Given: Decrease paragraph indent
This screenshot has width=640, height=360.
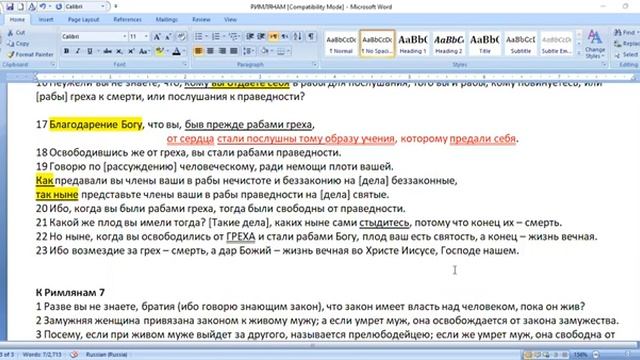Looking at the screenshot, I should pos(250,37).
